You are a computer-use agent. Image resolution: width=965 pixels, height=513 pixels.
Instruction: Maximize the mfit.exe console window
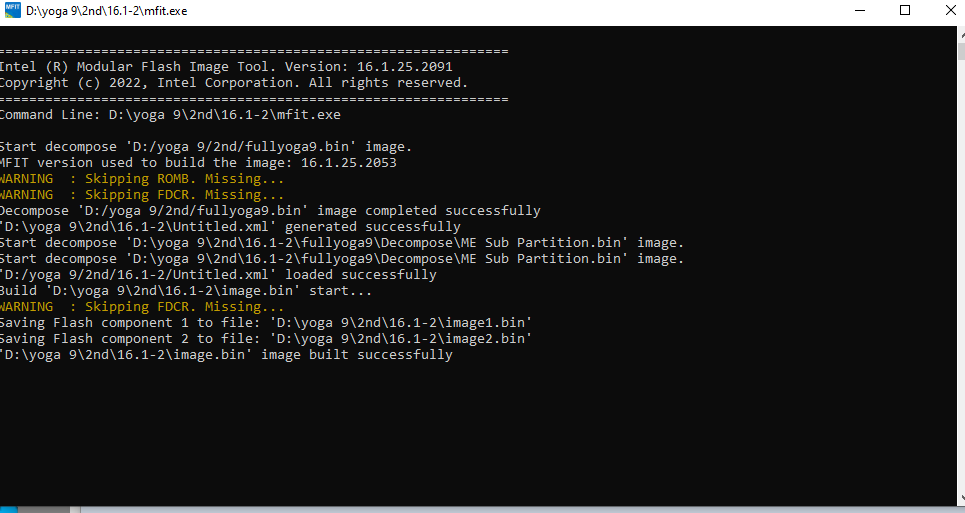(905, 10)
